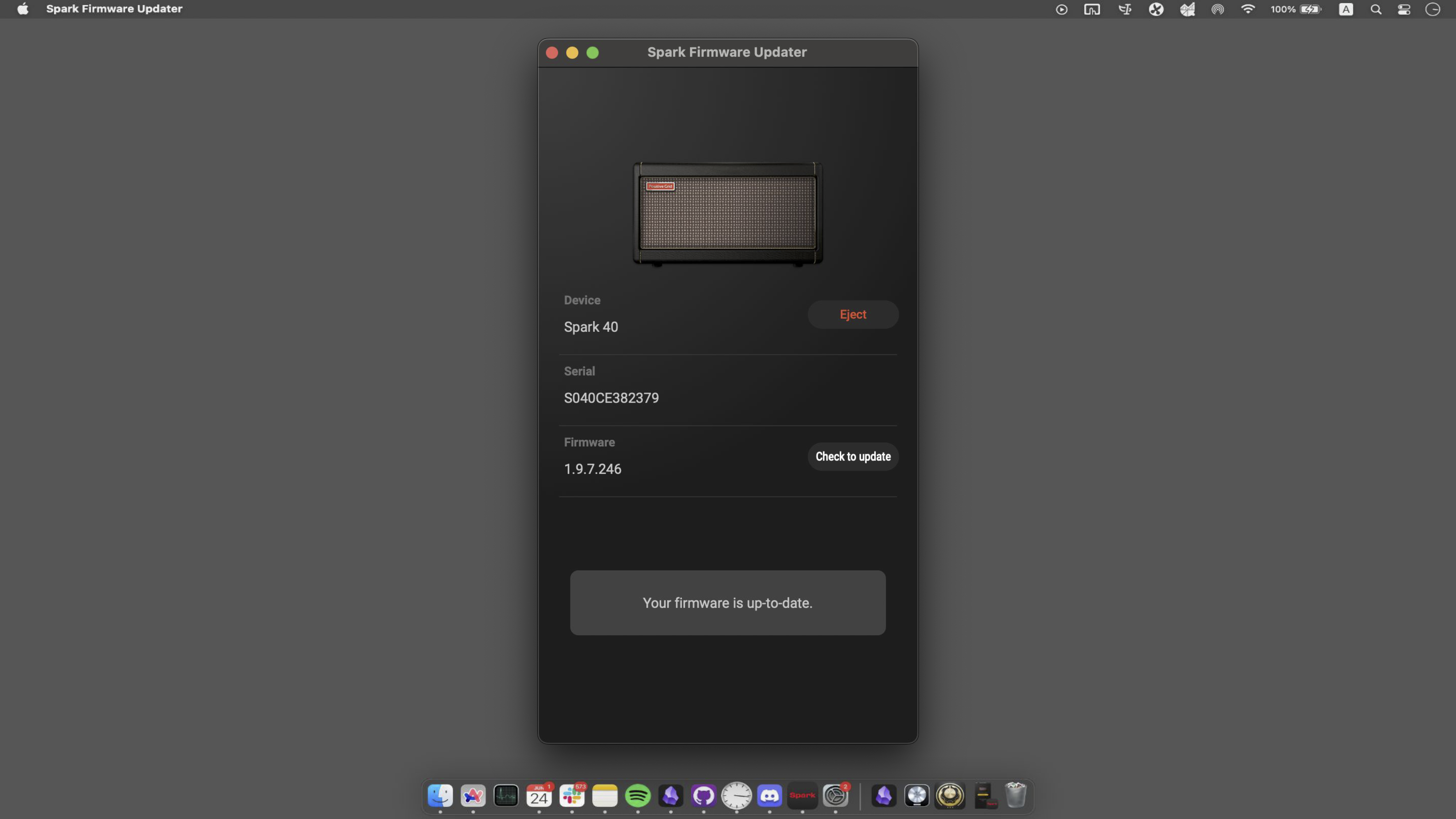Click the Check to update button
The image size is (1456, 819).
853,456
